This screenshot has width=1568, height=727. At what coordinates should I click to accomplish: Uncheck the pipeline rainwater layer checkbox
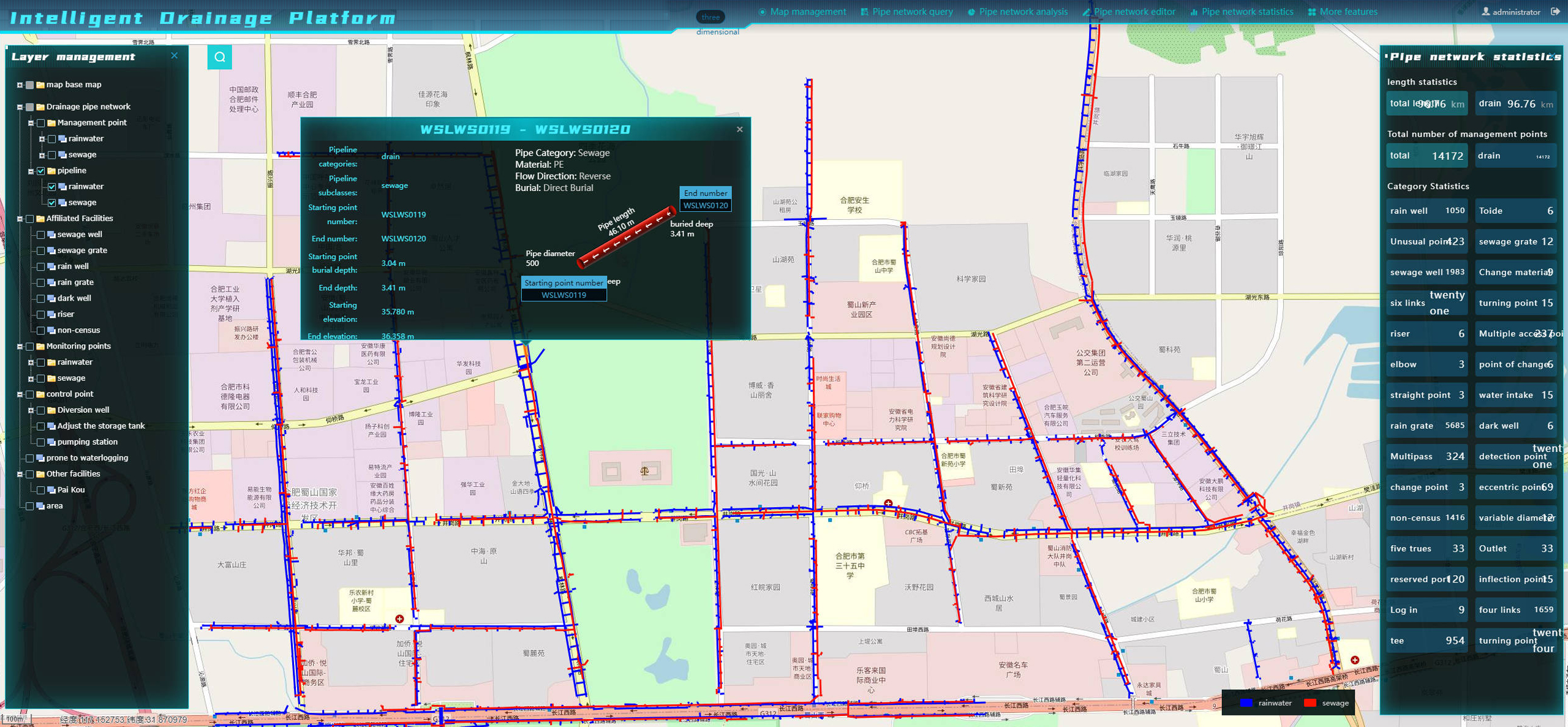52,187
